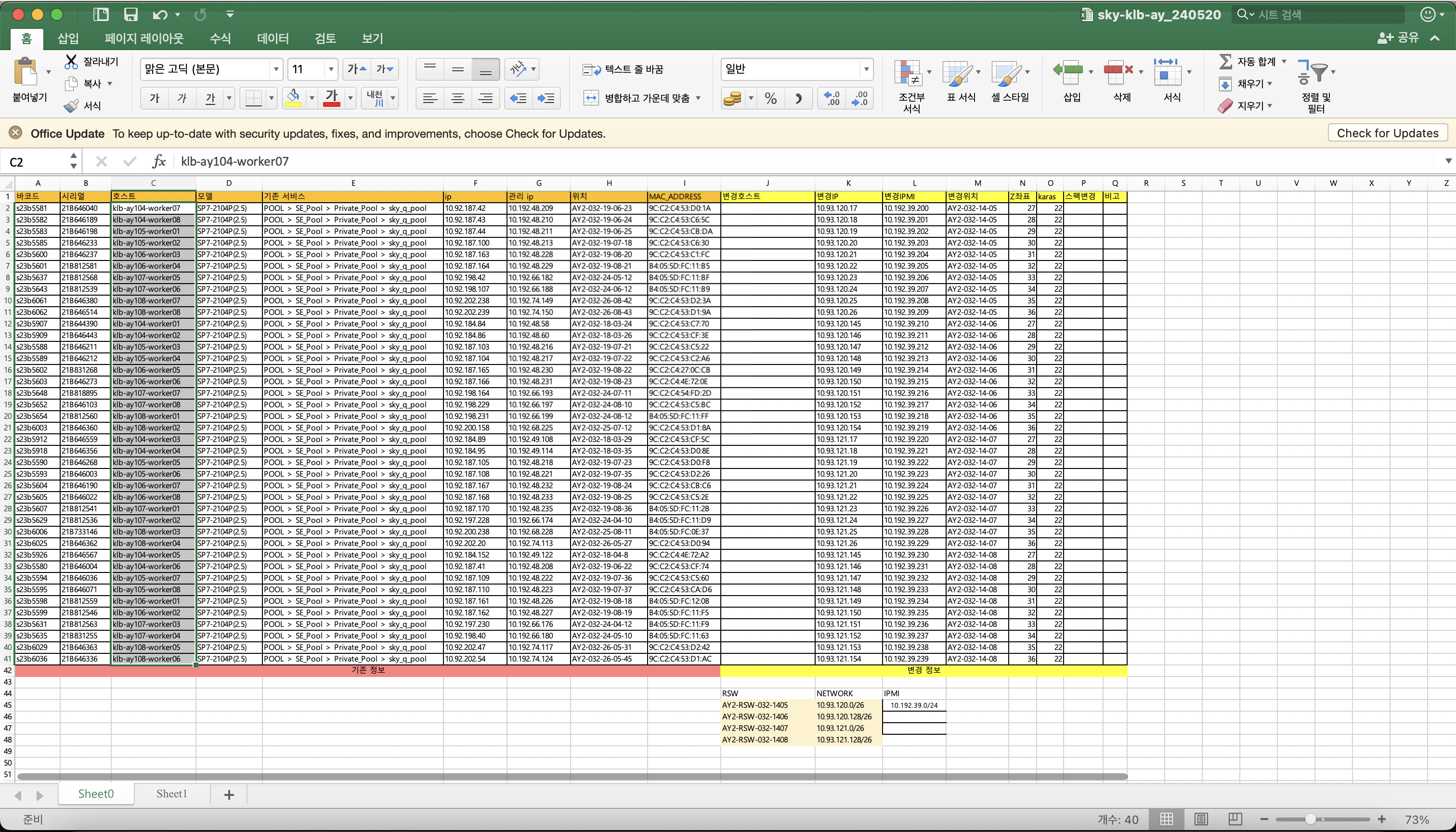This screenshot has width=1456, height=832.
Task: Align text left
Action: [x=429, y=98]
